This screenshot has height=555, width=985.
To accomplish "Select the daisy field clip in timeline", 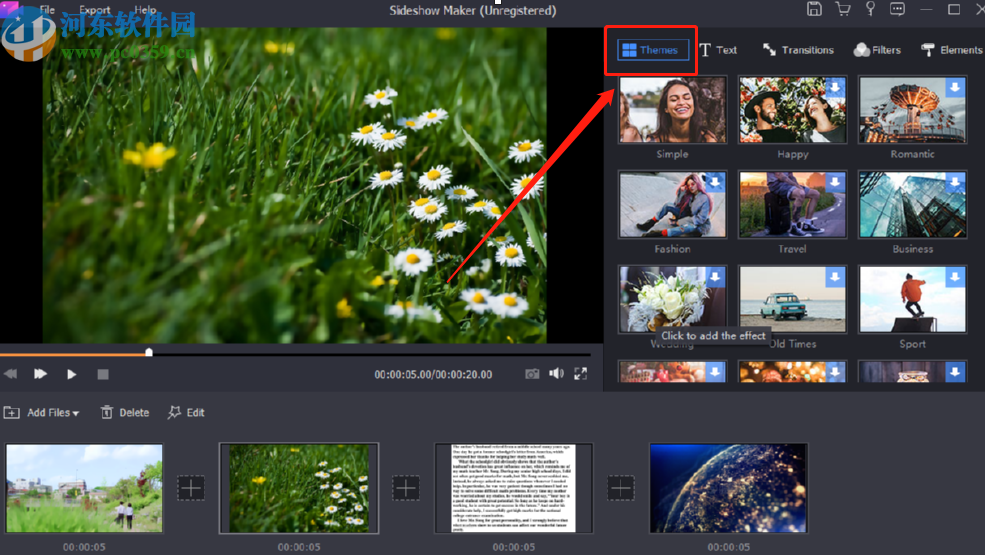I will point(299,488).
